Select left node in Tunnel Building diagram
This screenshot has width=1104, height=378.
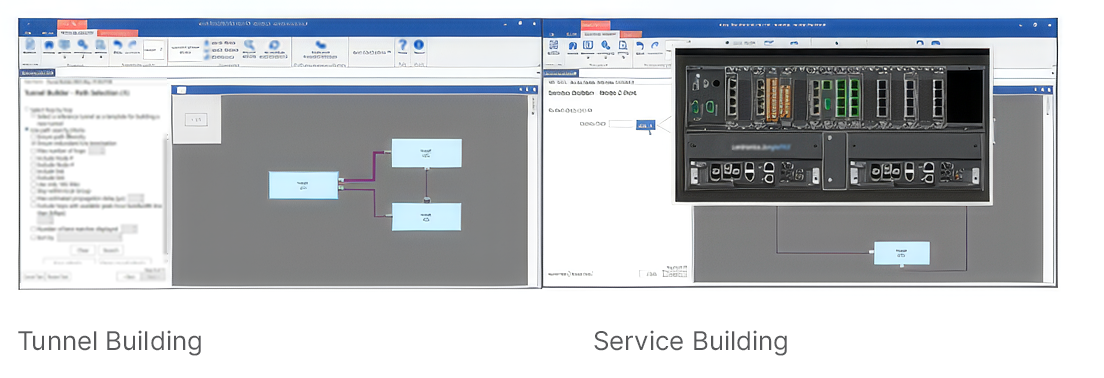(x=303, y=185)
